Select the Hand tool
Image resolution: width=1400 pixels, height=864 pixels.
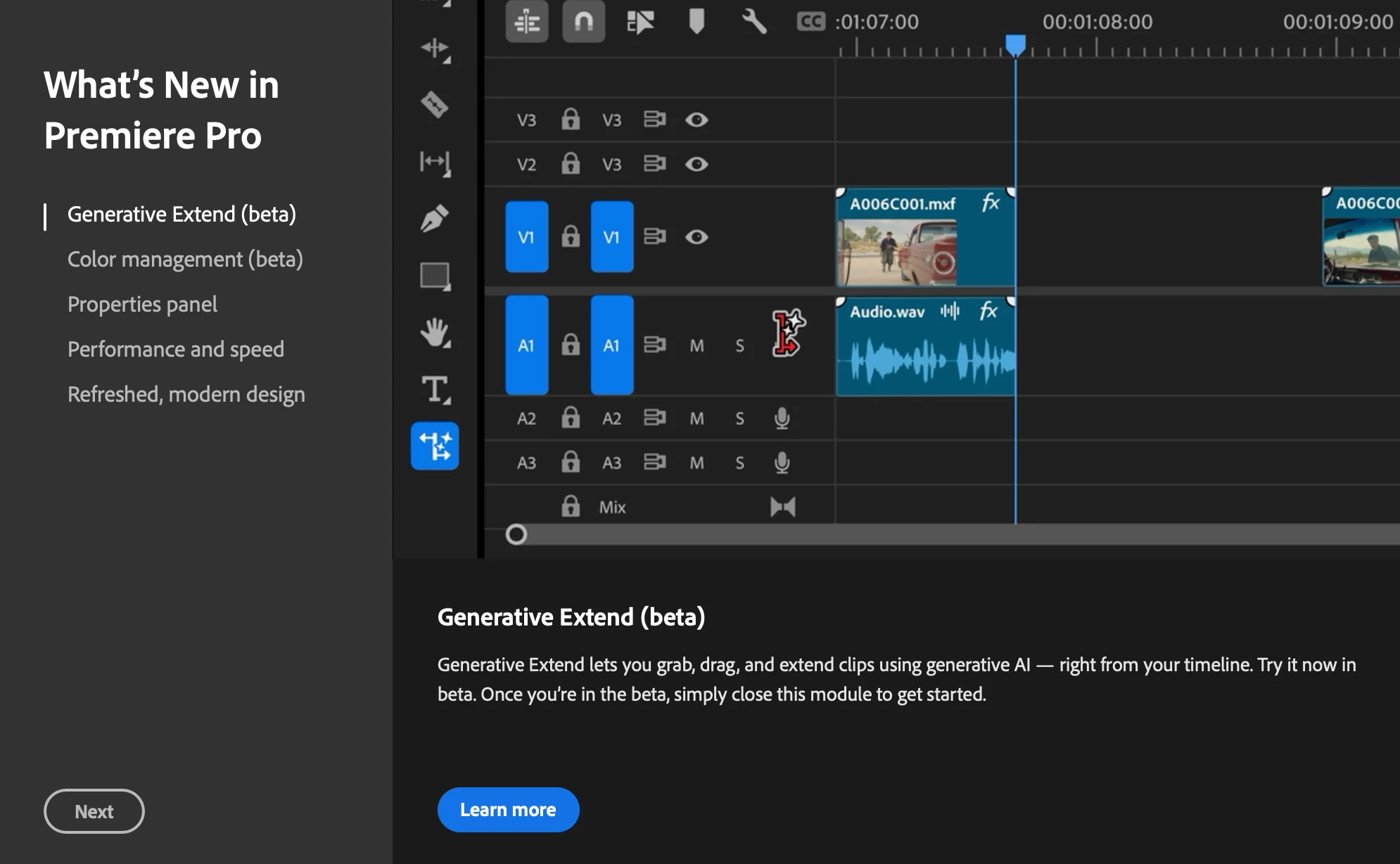tap(435, 332)
